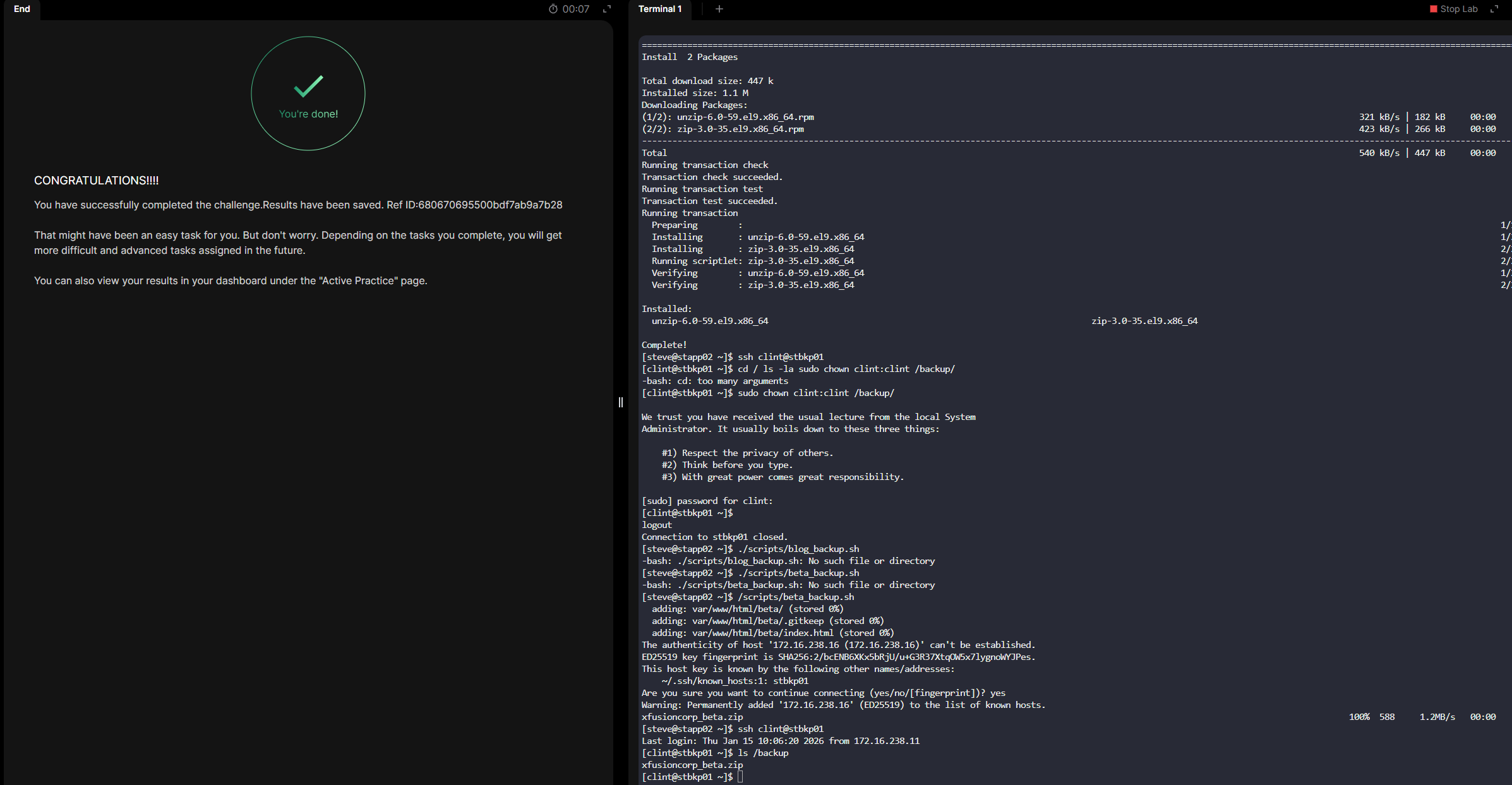
Task: Click the sudo password for clint prompt
Action: click(707, 501)
